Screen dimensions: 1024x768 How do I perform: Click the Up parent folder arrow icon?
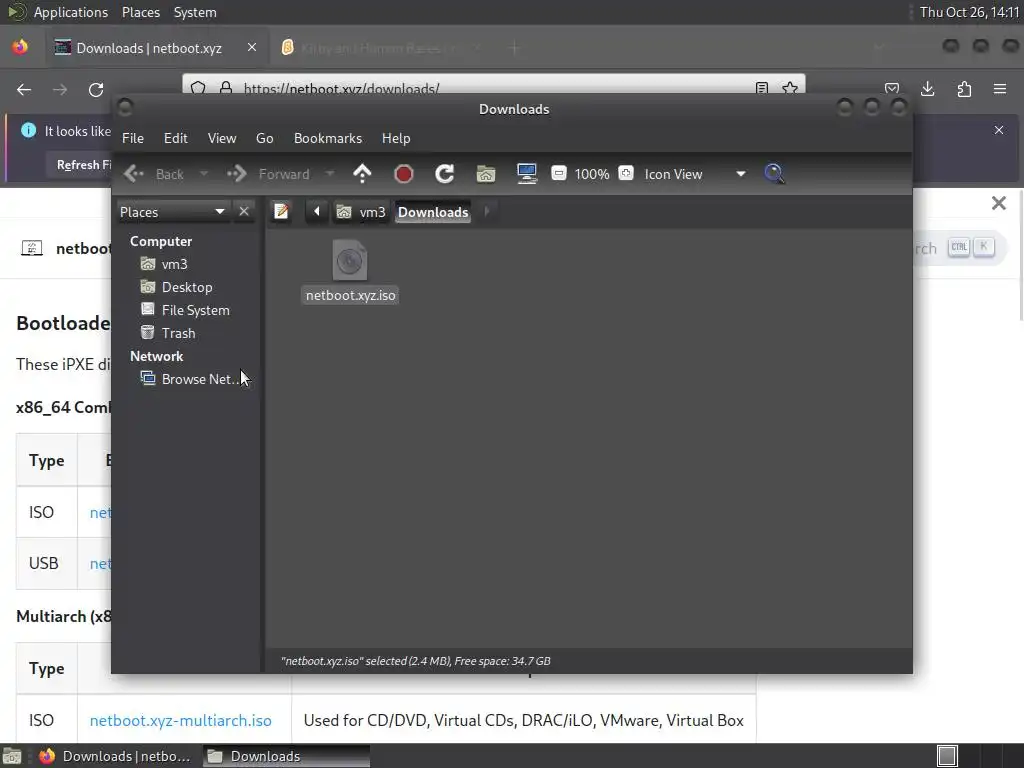[x=362, y=174]
